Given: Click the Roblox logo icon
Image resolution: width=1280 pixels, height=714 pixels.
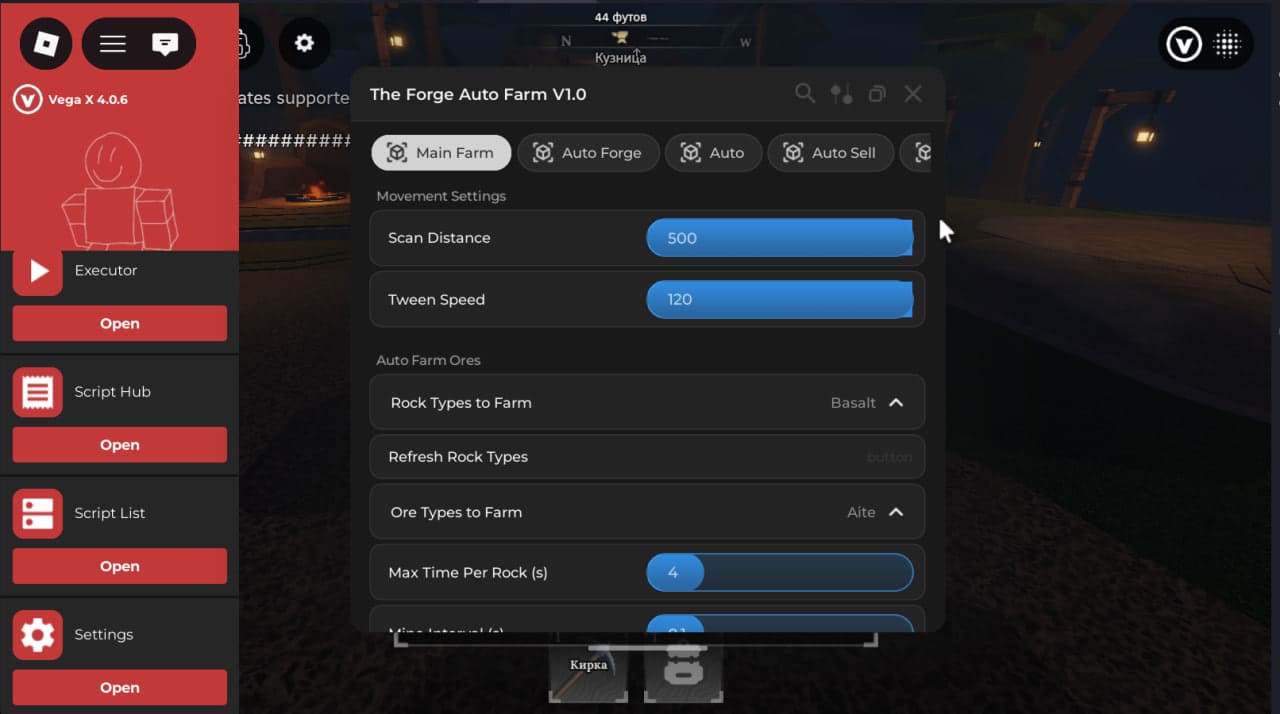Looking at the screenshot, I should point(46,44).
